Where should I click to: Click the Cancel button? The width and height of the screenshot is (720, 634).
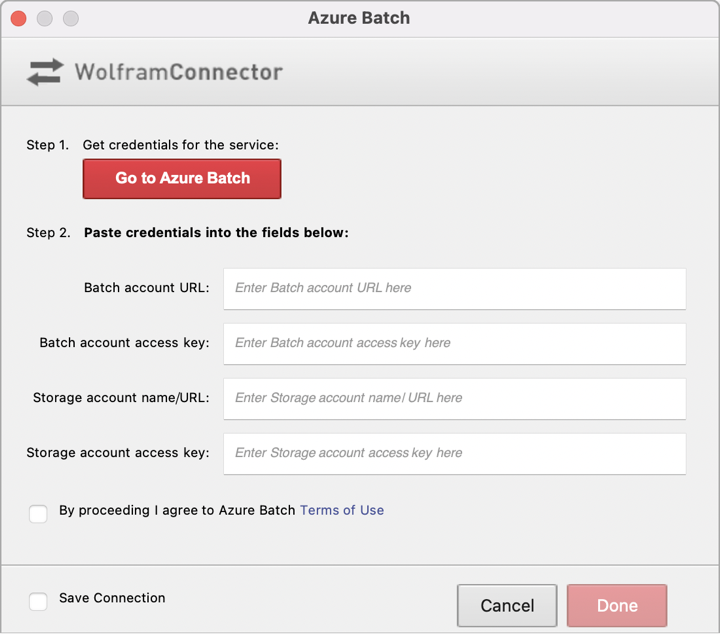coord(507,605)
